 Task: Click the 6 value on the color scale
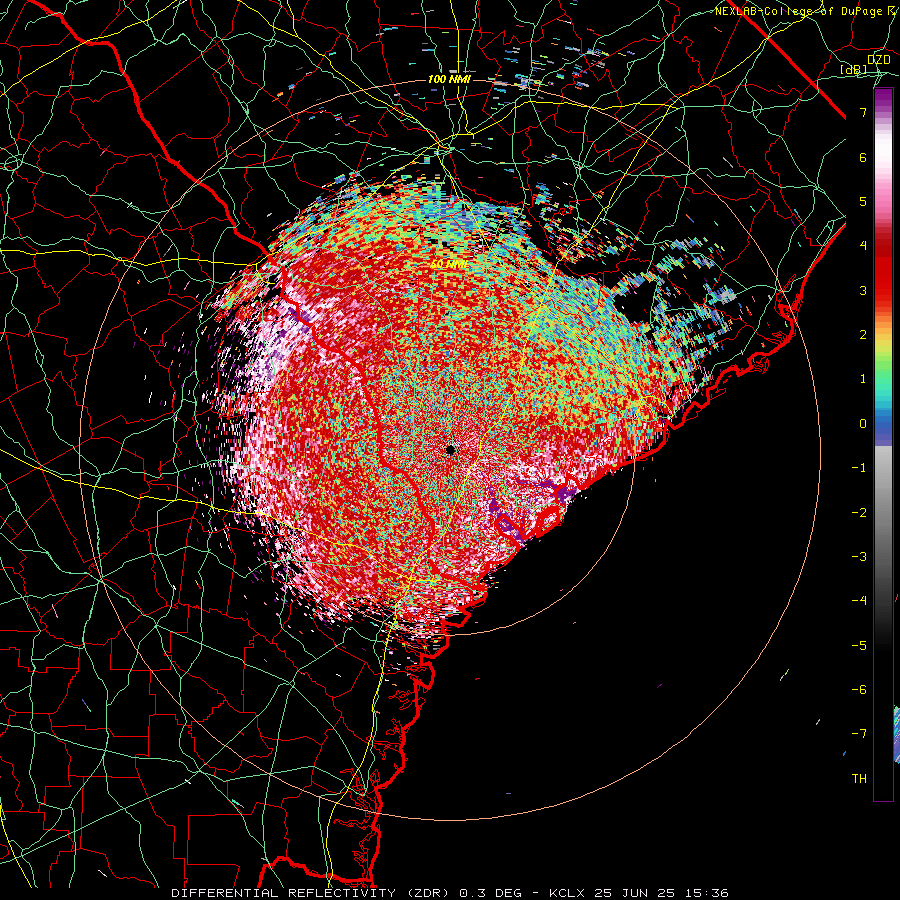coord(863,157)
